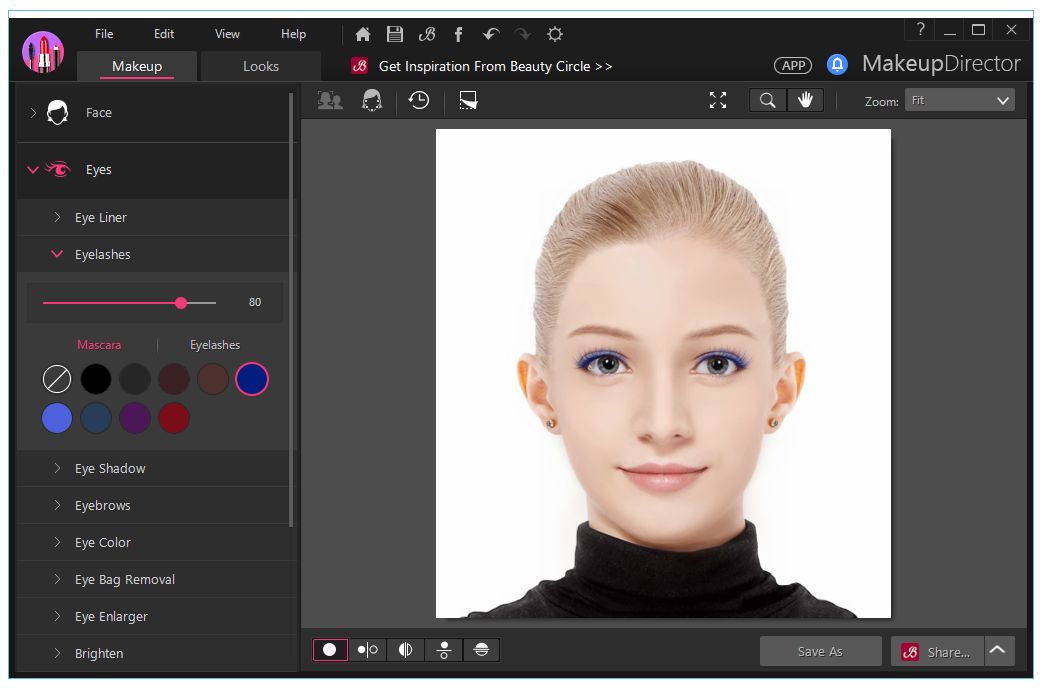Viewport: 1054px width, 695px height.
Task: Select the hand pan tool
Action: coord(805,100)
